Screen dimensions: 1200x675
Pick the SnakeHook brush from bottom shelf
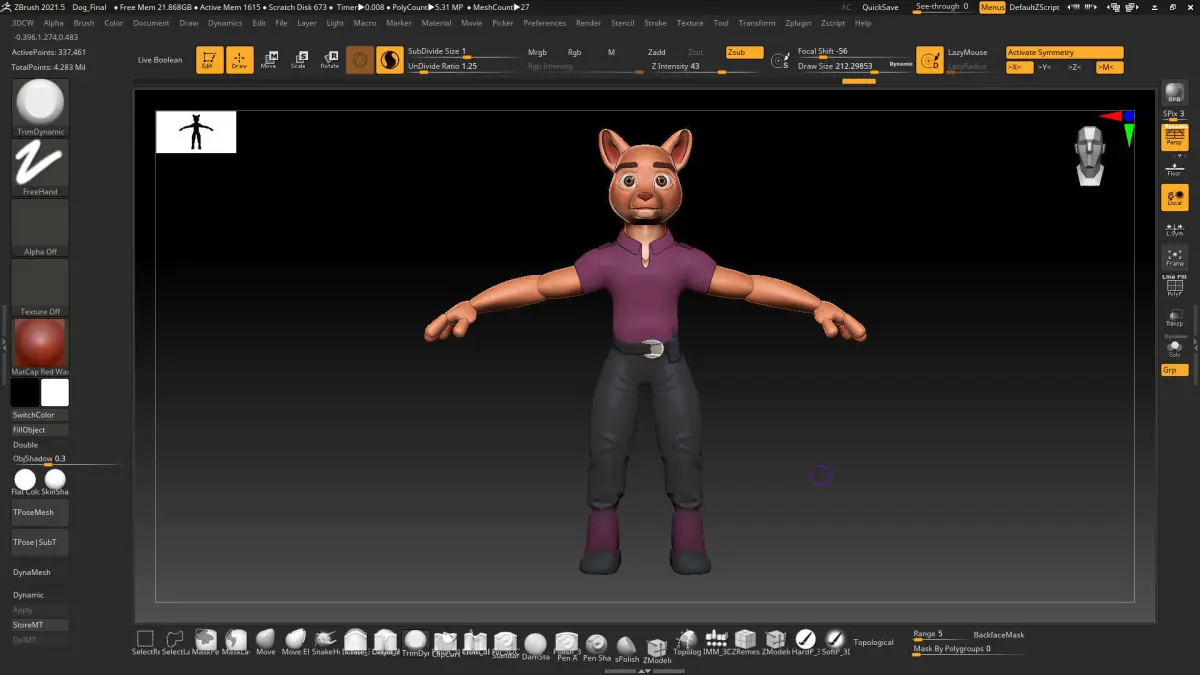click(x=326, y=641)
